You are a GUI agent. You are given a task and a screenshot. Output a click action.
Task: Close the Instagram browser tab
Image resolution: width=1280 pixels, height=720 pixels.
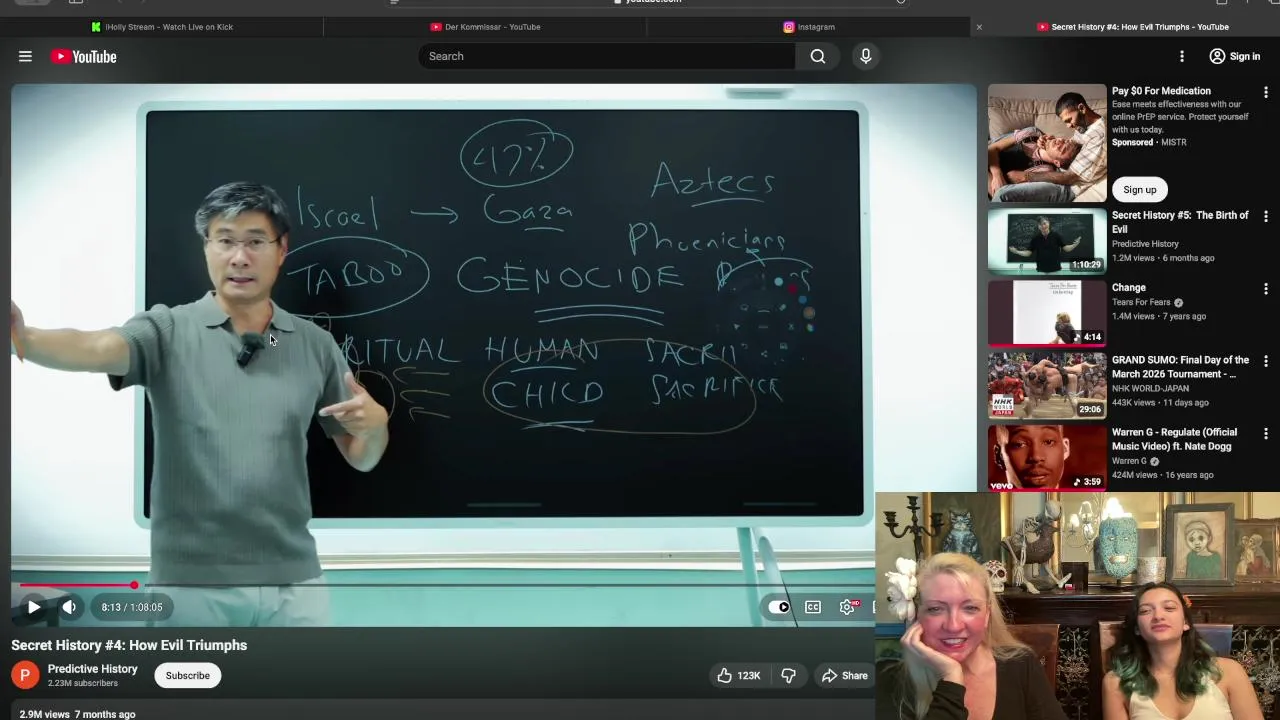point(979,27)
